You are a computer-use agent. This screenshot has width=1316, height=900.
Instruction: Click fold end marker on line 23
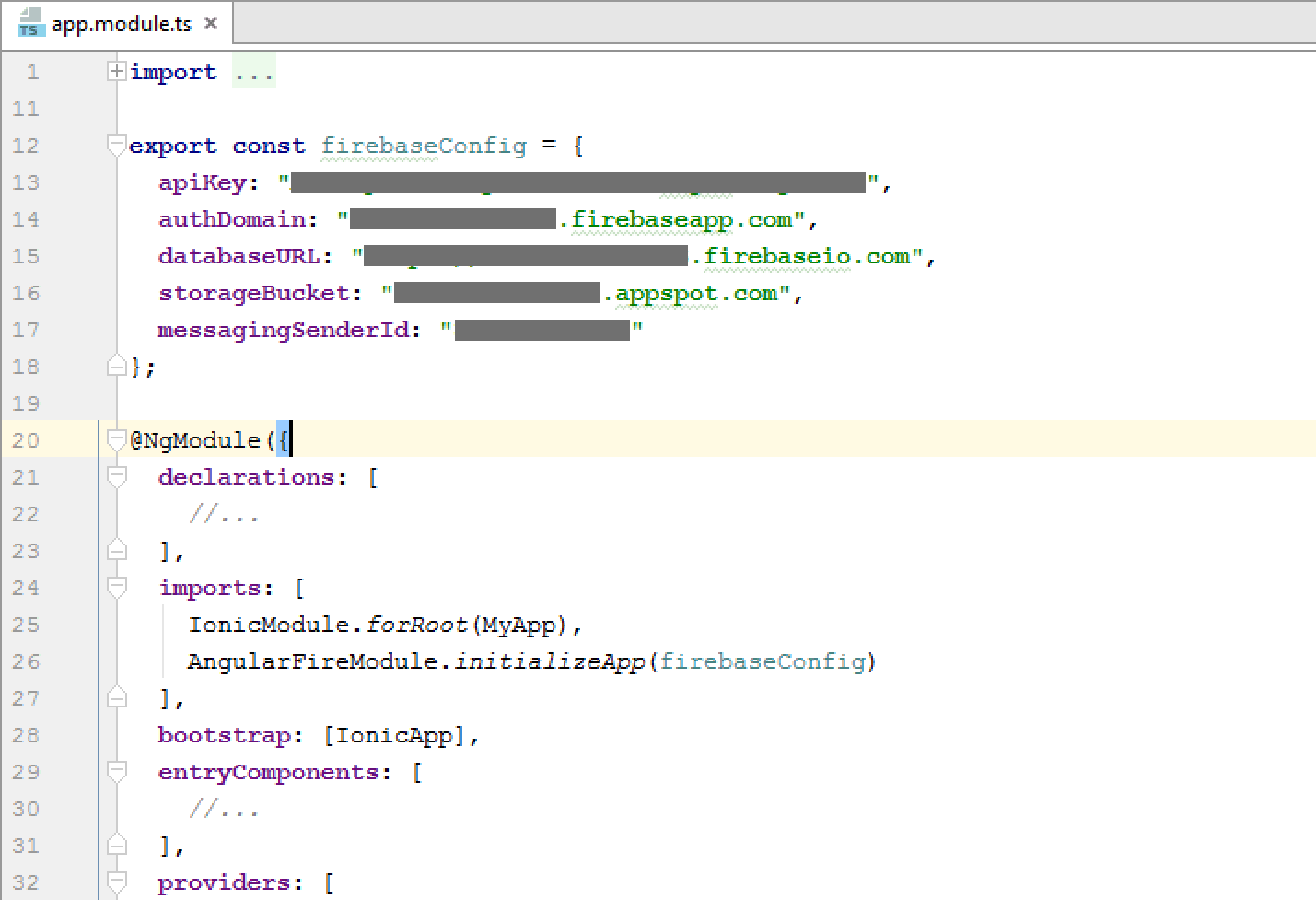(x=116, y=550)
